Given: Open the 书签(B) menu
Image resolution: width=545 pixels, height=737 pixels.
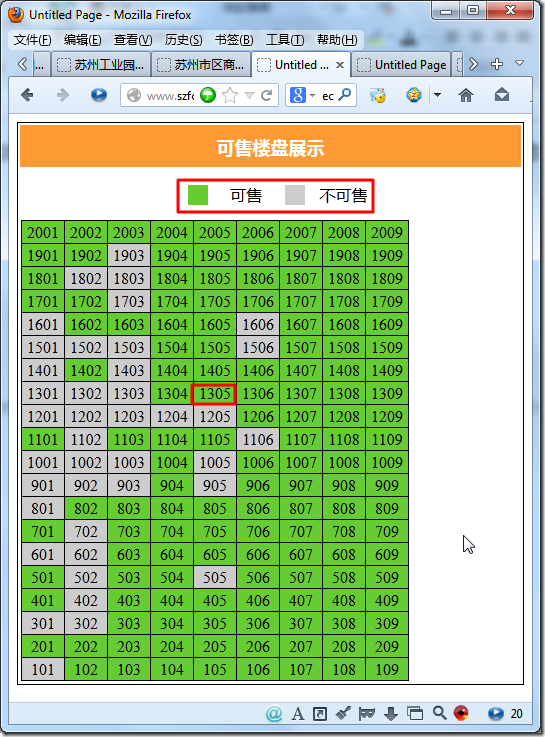Looking at the screenshot, I should (234, 40).
